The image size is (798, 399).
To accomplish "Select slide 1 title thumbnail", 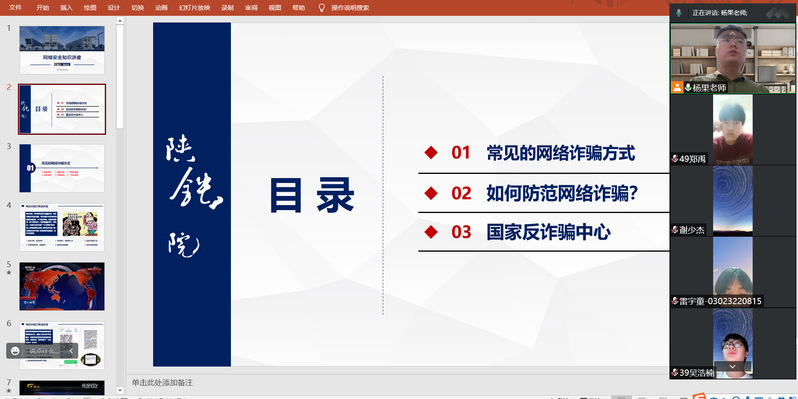I will tap(62, 50).
